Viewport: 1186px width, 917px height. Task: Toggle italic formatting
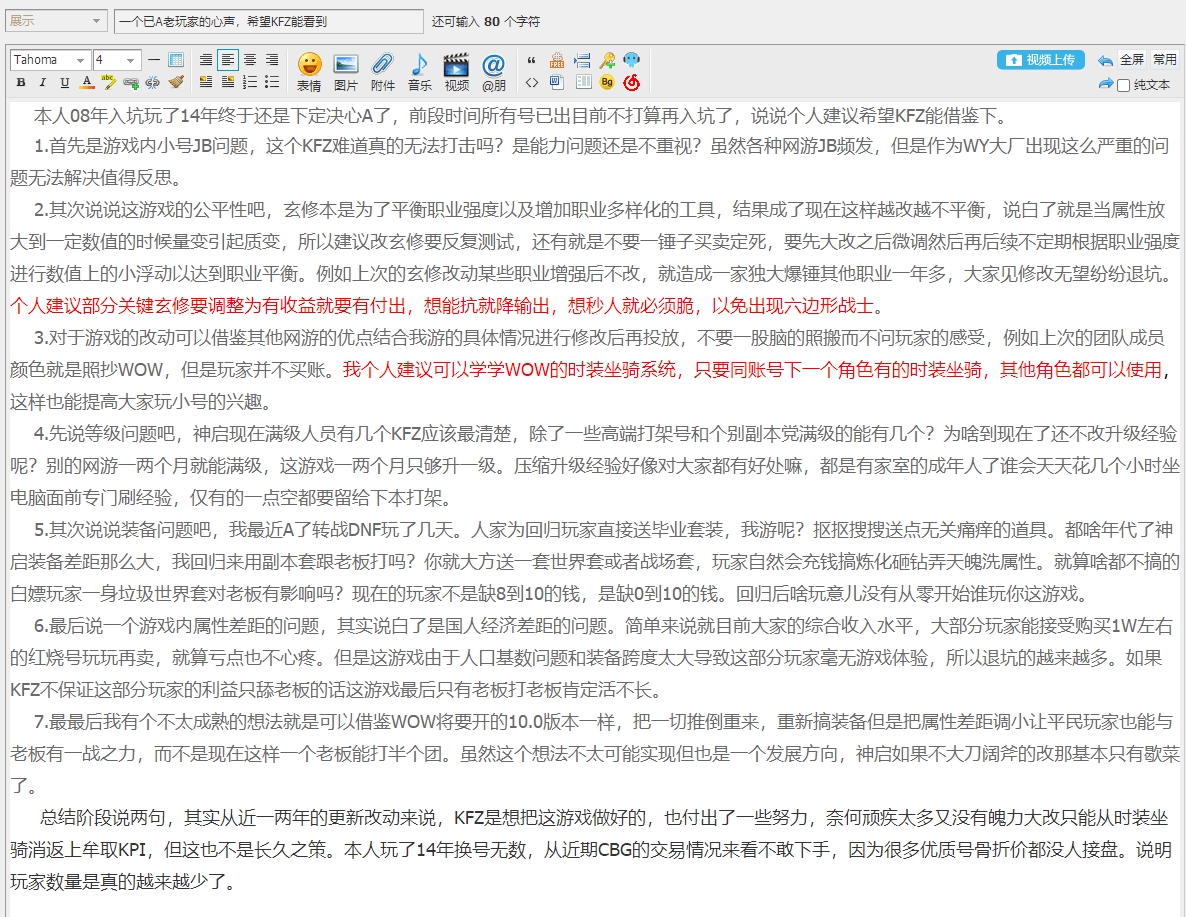pyautogui.click(x=42, y=82)
